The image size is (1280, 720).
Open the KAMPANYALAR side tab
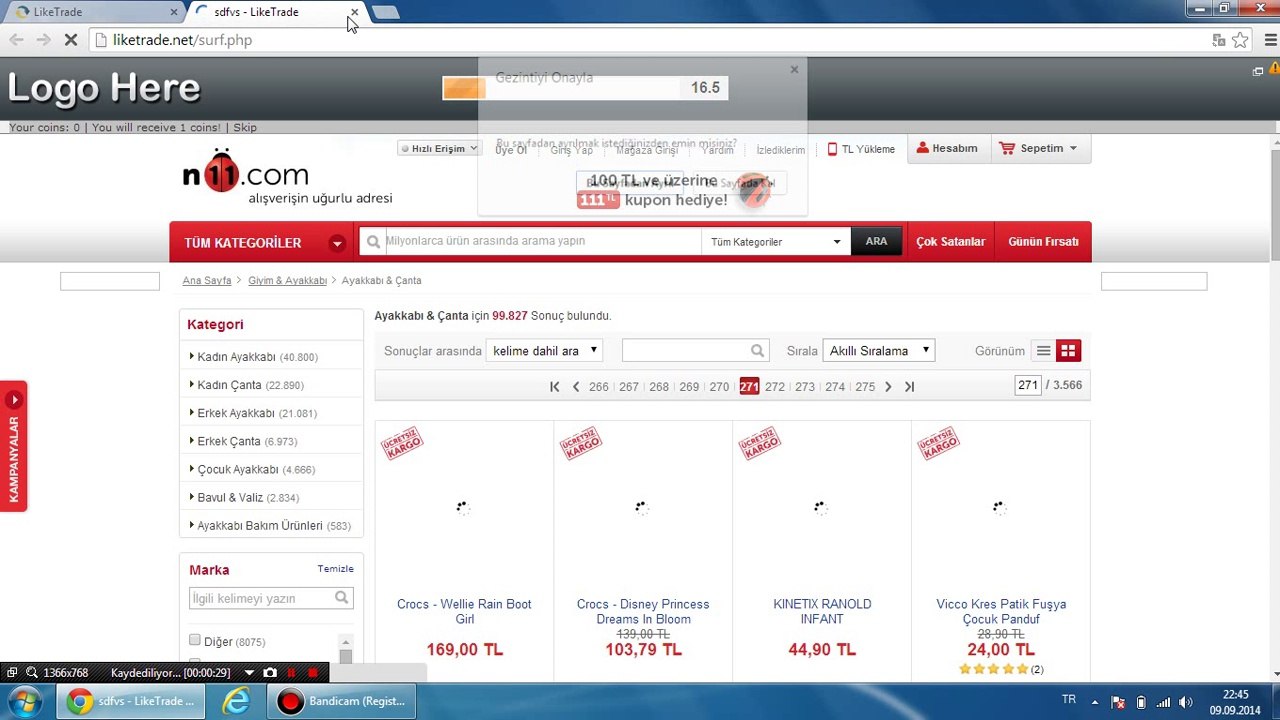[x=14, y=446]
